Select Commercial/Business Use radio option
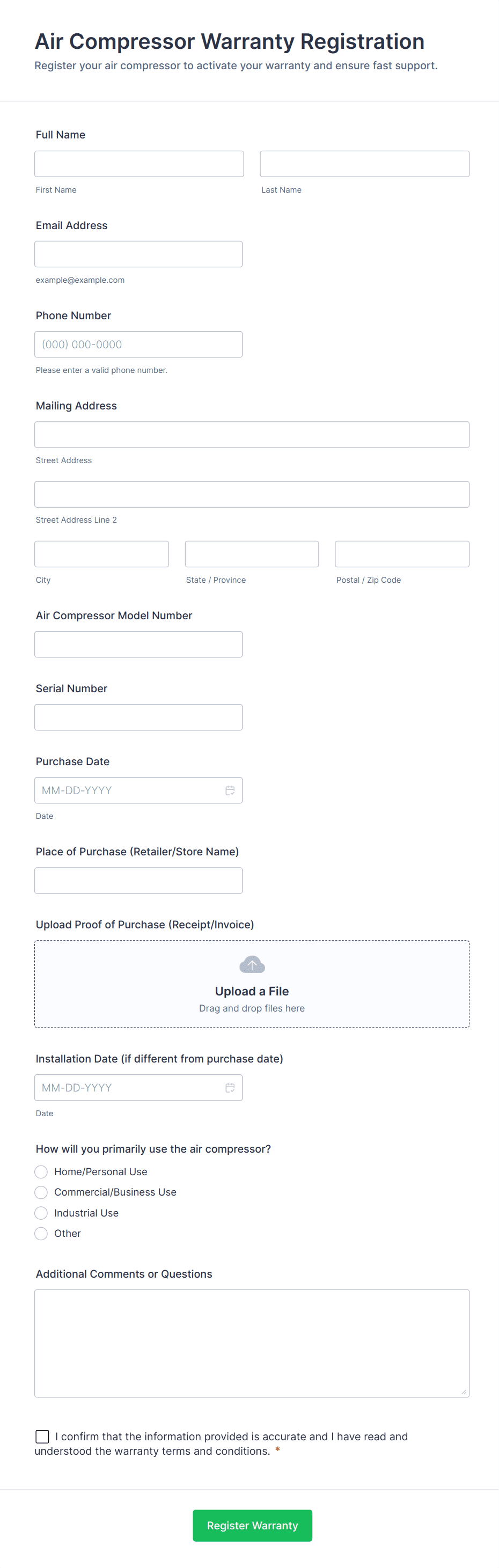The width and height of the screenshot is (499, 1568). pyautogui.click(x=41, y=1192)
